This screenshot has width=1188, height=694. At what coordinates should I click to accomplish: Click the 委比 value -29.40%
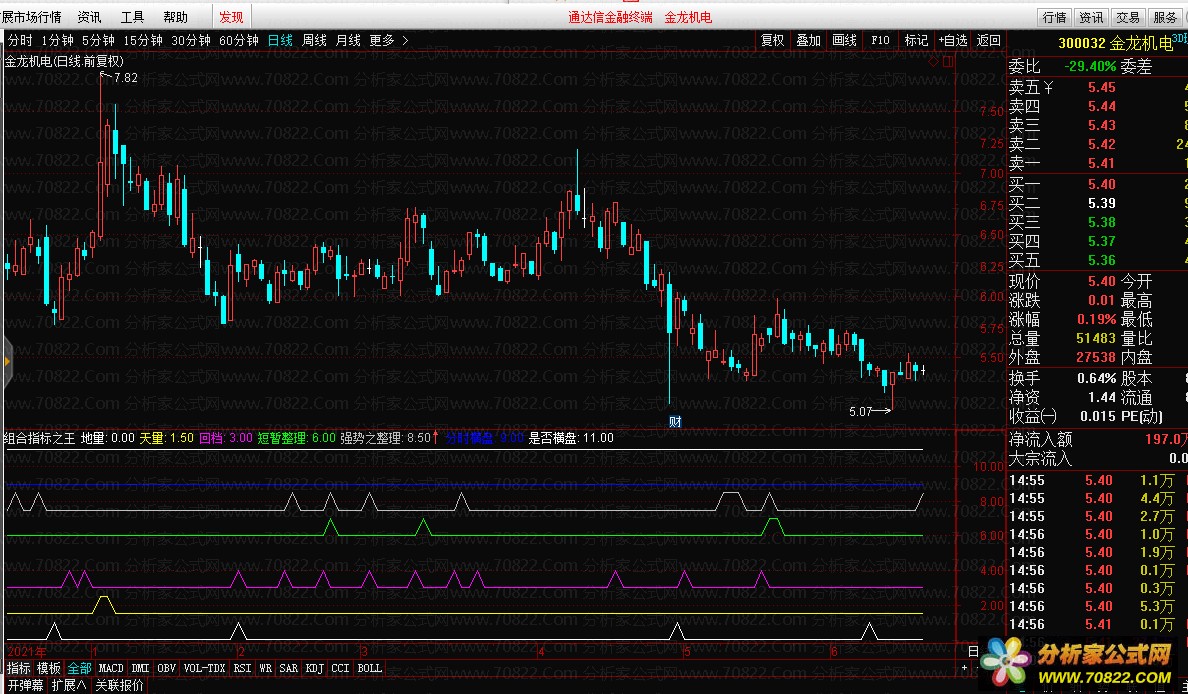pyautogui.click(x=1090, y=67)
